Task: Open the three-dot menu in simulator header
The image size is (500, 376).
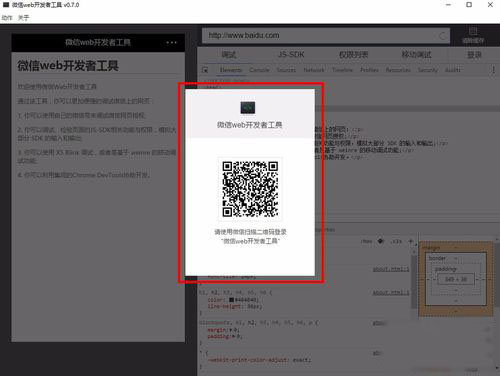Action: pyautogui.click(x=171, y=43)
